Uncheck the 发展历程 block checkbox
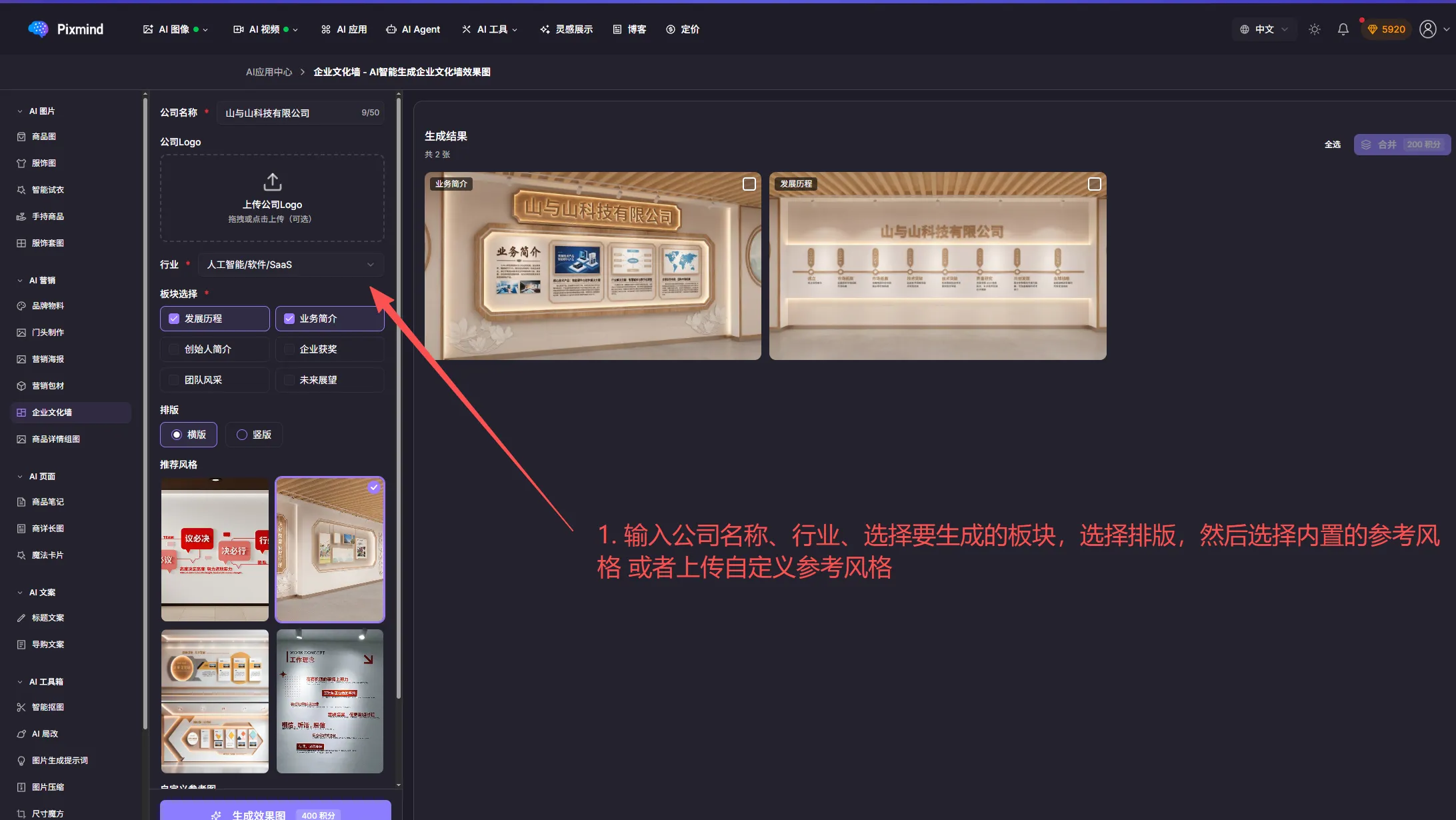The image size is (1456, 820). click(174, 319)
